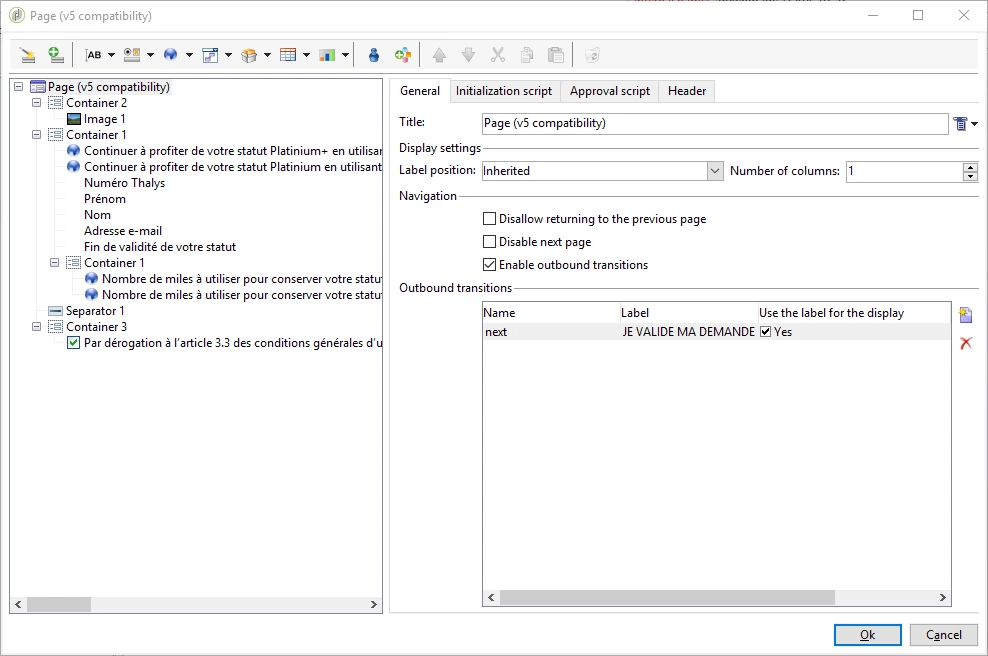Toggle Disallow returning to the previous page

(x=489, y=219)
